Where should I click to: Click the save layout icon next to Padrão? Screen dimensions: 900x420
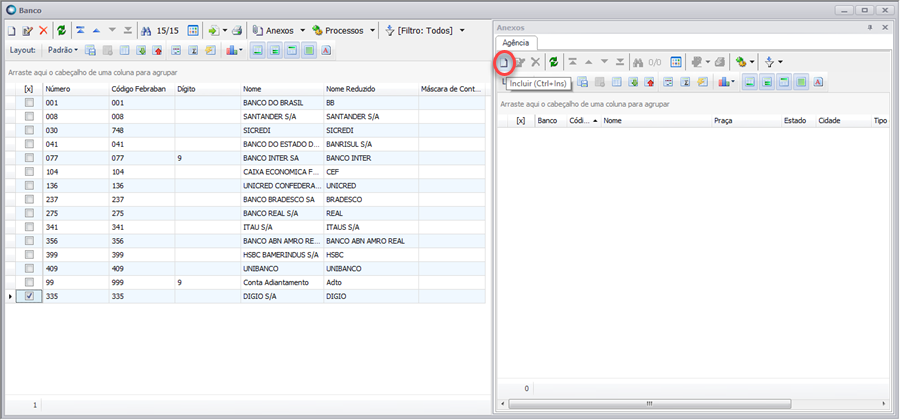click(90, 50)
